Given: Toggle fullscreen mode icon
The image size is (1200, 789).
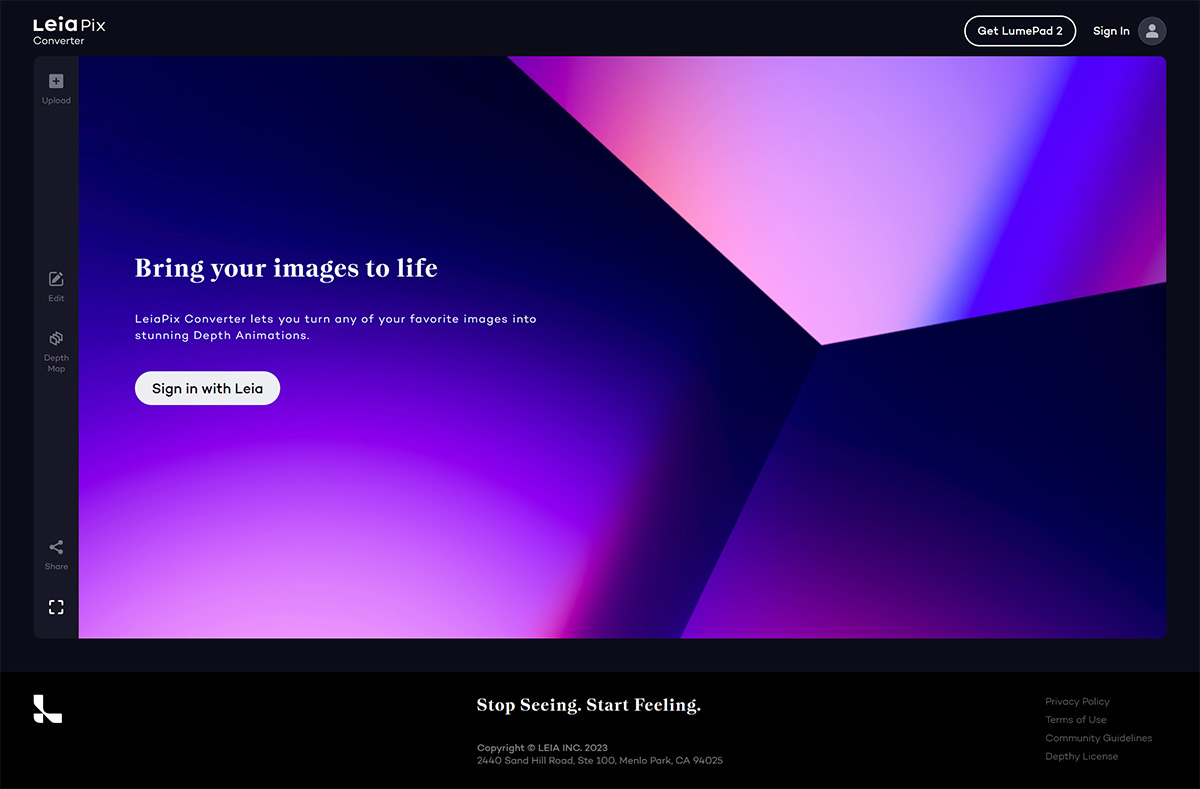Looking at the screenshot, I should (x=56, y=607).
